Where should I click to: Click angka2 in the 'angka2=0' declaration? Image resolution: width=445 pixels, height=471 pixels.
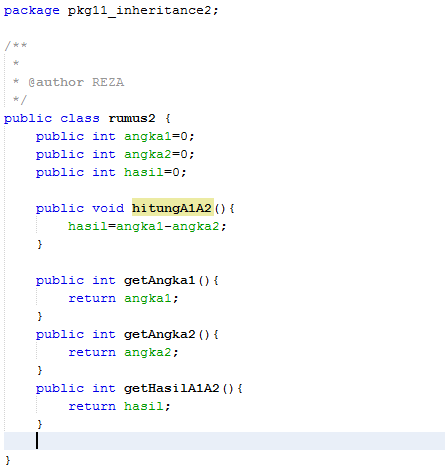click(148, 154)
